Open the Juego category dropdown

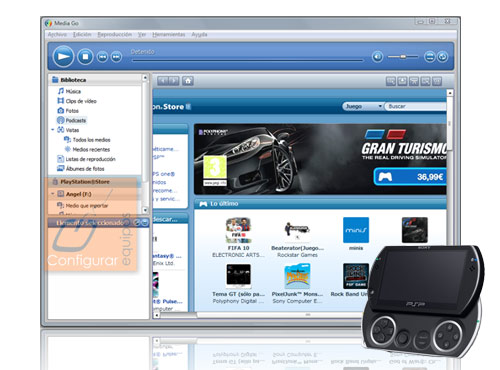(x=363, y=106)
